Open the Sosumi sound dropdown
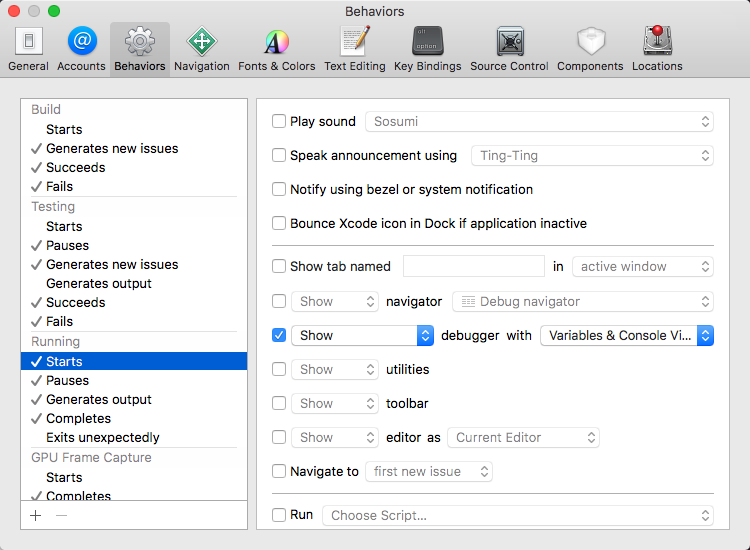The height and width of the screenshot is (550, 750). [539, 121]
